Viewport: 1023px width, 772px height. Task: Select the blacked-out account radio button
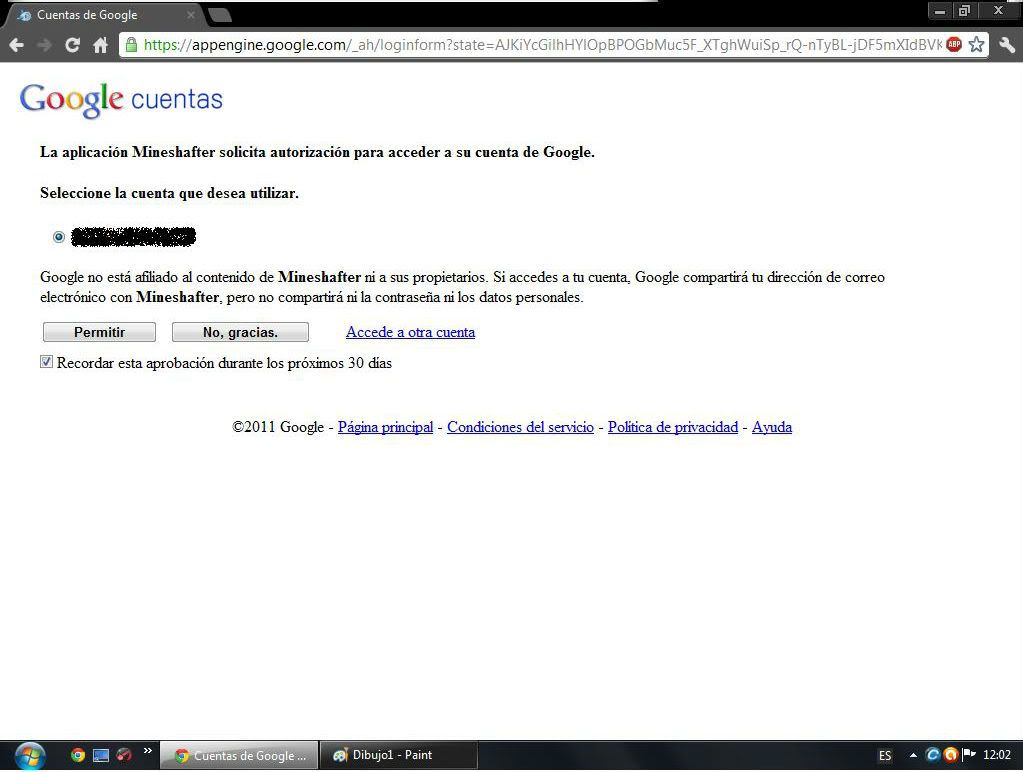pos(59,237)
